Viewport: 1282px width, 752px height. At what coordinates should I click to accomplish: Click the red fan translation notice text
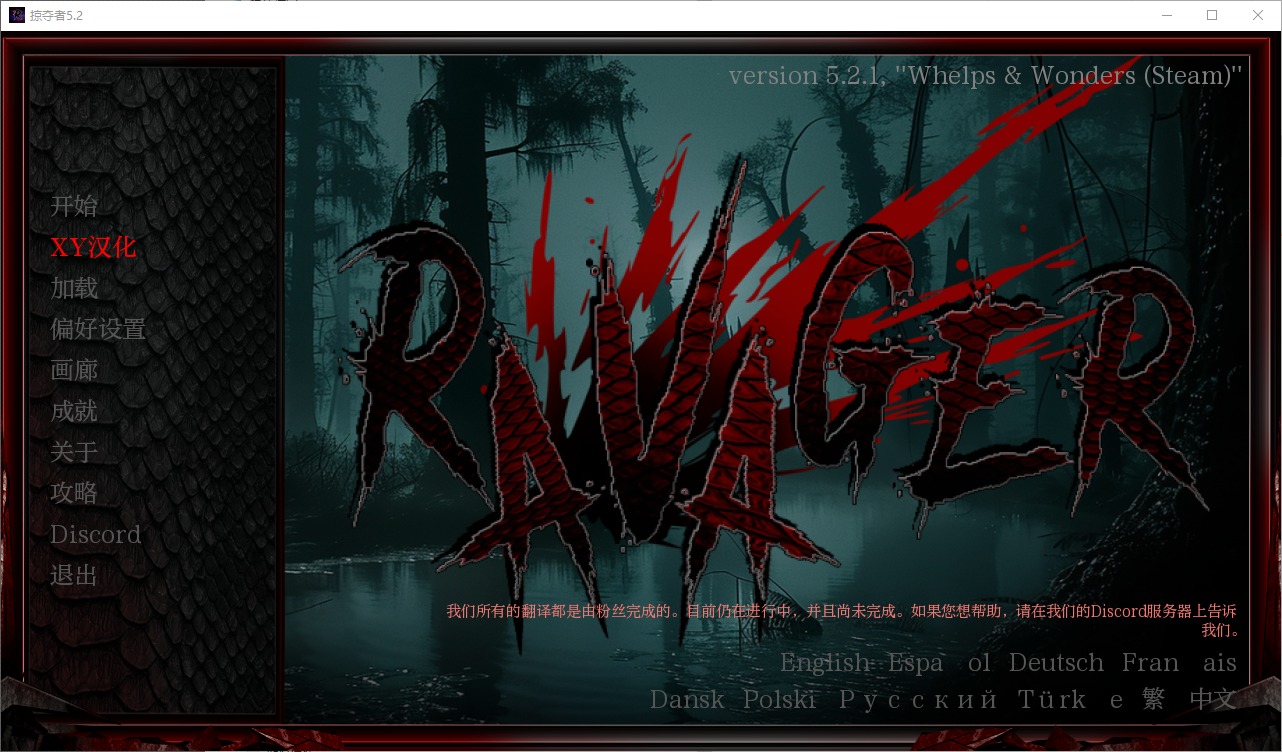point(842,620)
